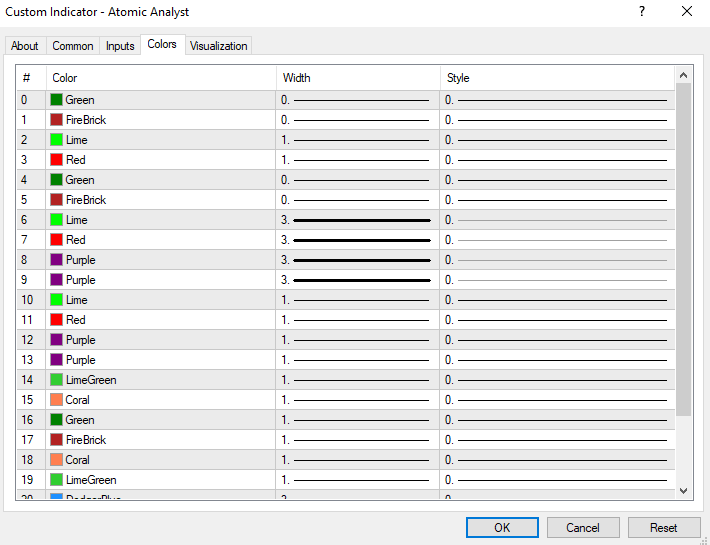This screenshot has width=710, height=545.
Task: Open the line style selector for row 3
Action: pyautogui.click(x=556, y=160)
